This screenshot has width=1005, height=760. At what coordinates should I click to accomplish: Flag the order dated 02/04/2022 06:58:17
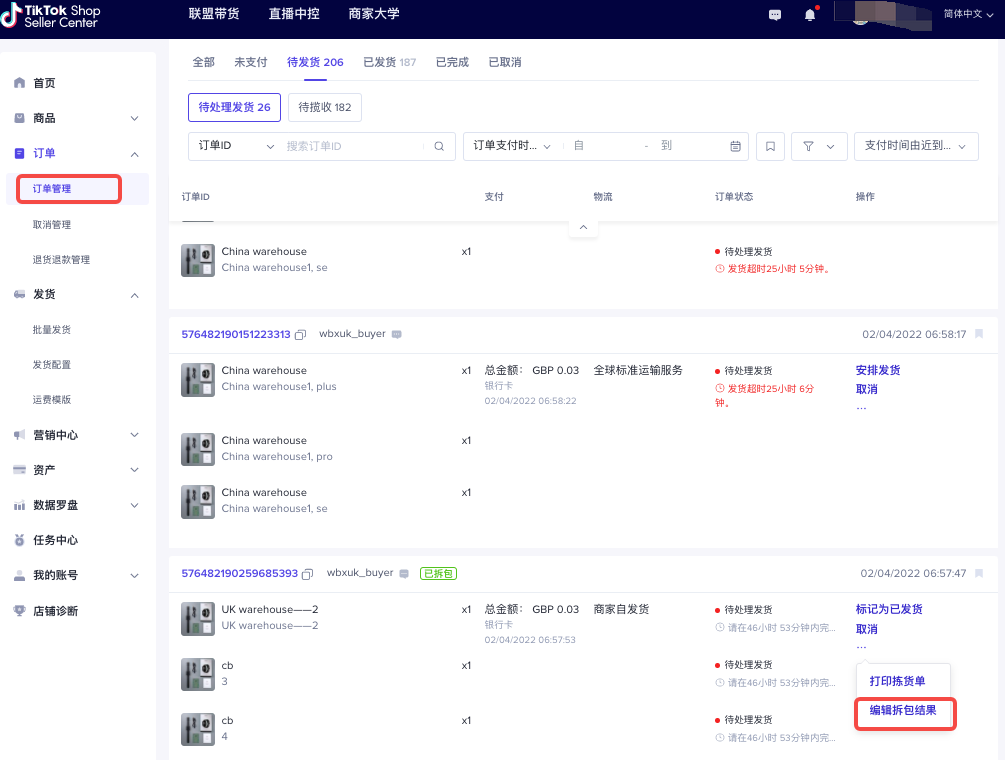[979, 334]
